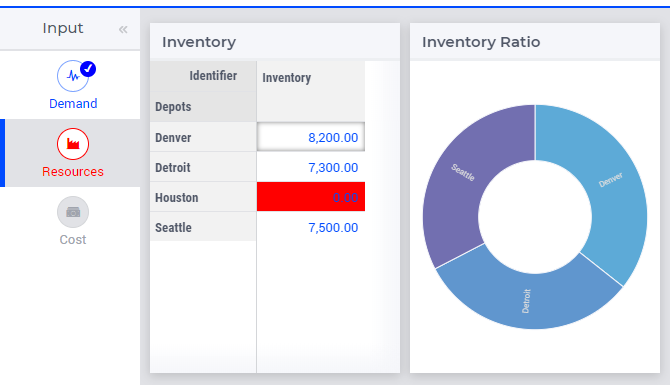
Task: Open the Cost money icon
Action: pyautogui.click(x=73, y=212)
